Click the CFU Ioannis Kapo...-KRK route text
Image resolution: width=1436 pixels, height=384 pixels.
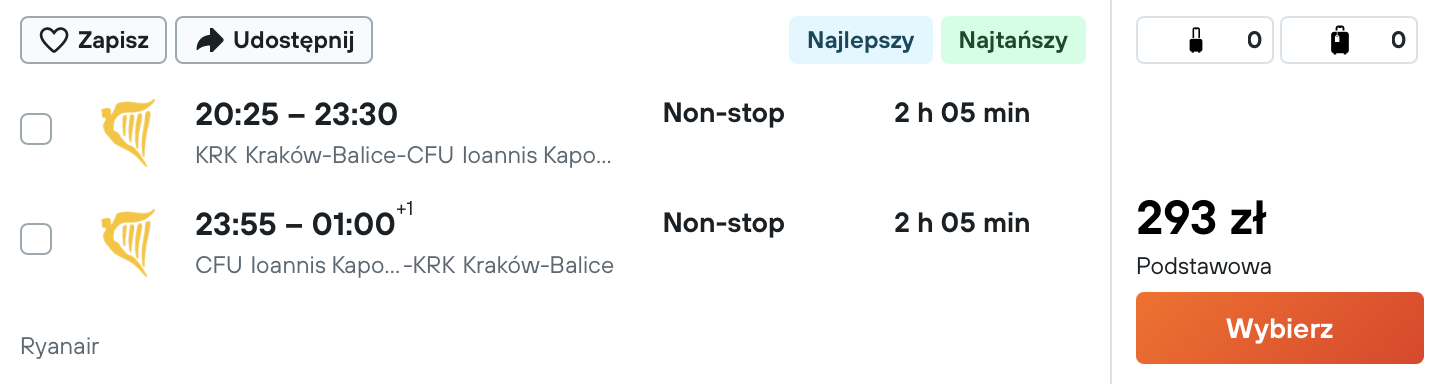[x=404, y=266]
